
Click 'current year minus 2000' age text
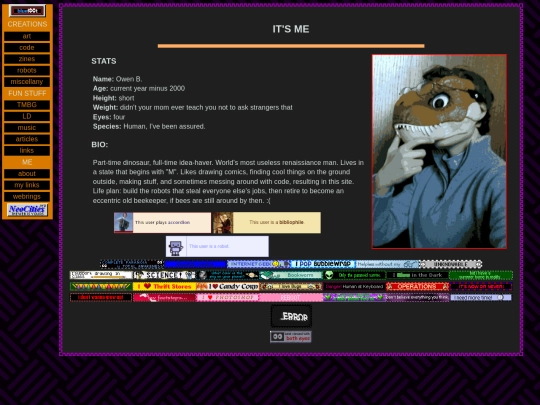click(x=147, y=89)
